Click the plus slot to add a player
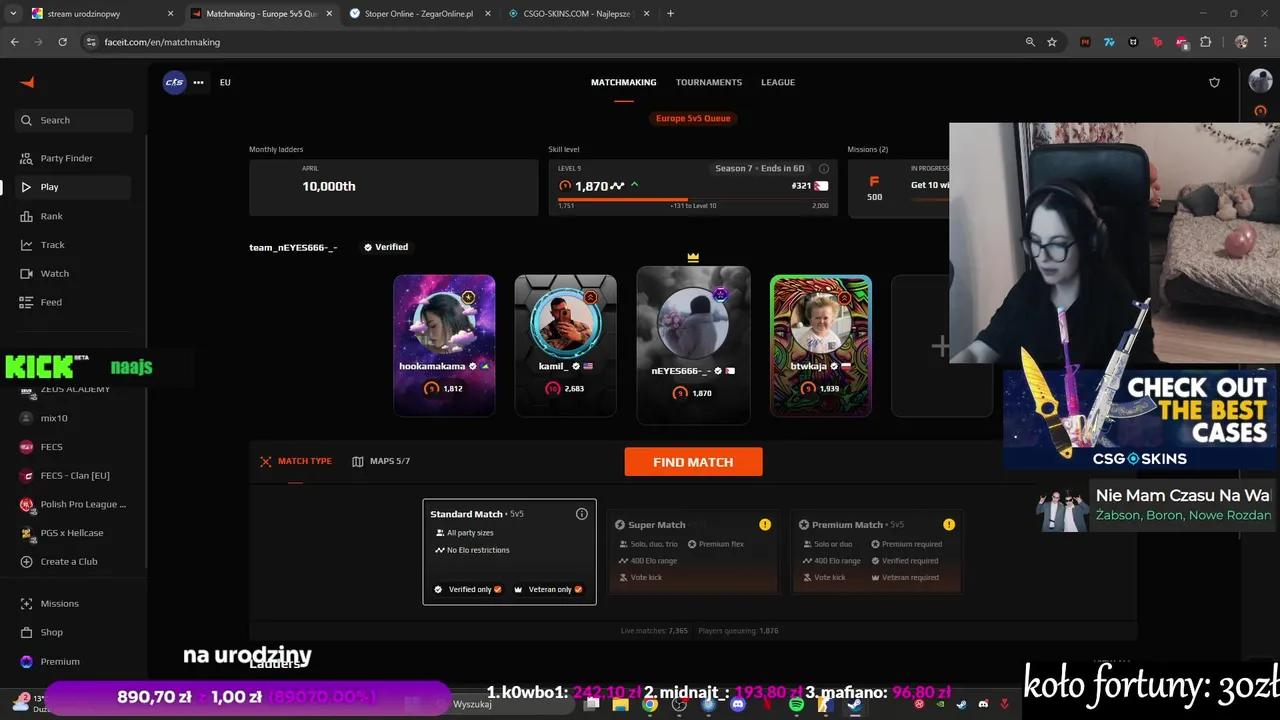This screenshot has width=1280, height=720. coord(940,346)
